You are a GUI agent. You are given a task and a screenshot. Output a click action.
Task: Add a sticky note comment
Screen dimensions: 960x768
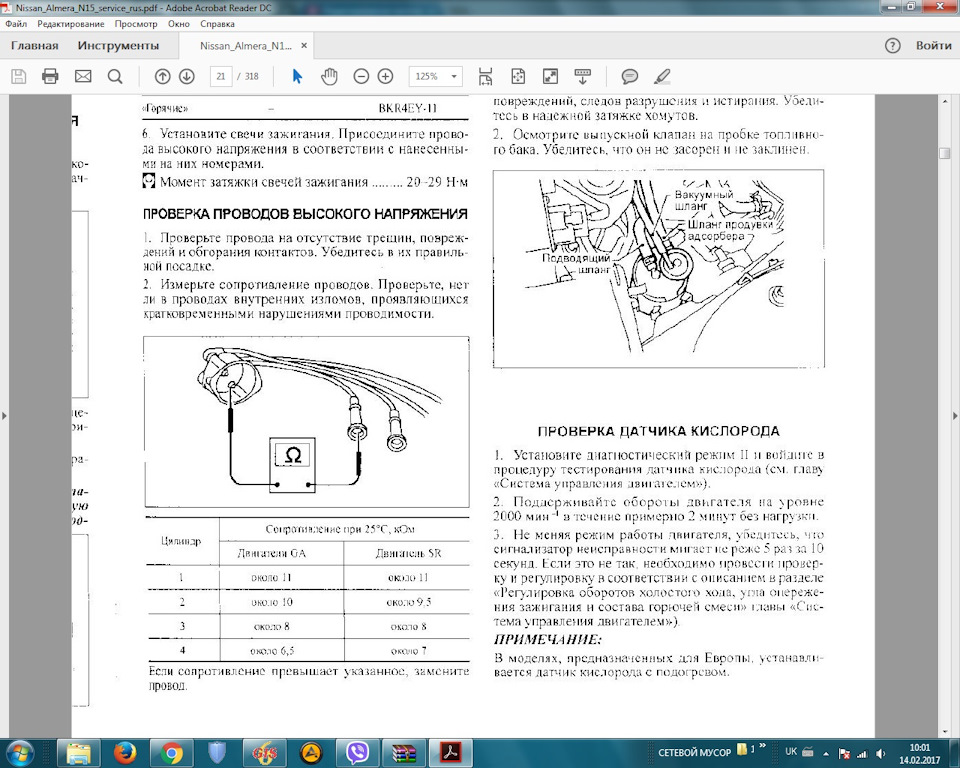(x=629, y=77)
